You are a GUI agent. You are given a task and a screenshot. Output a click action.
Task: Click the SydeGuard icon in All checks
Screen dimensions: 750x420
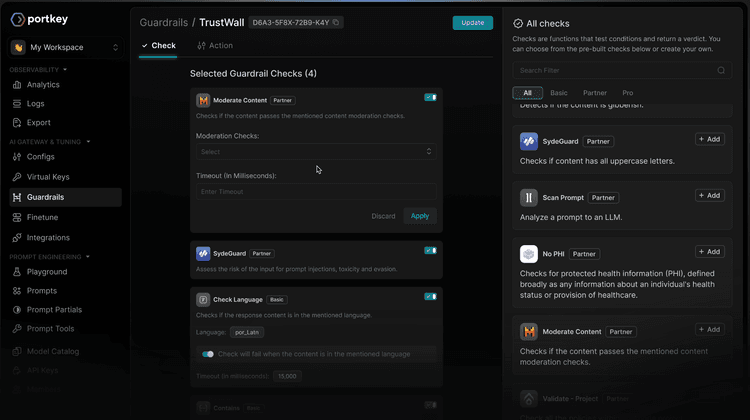(529, 142)
